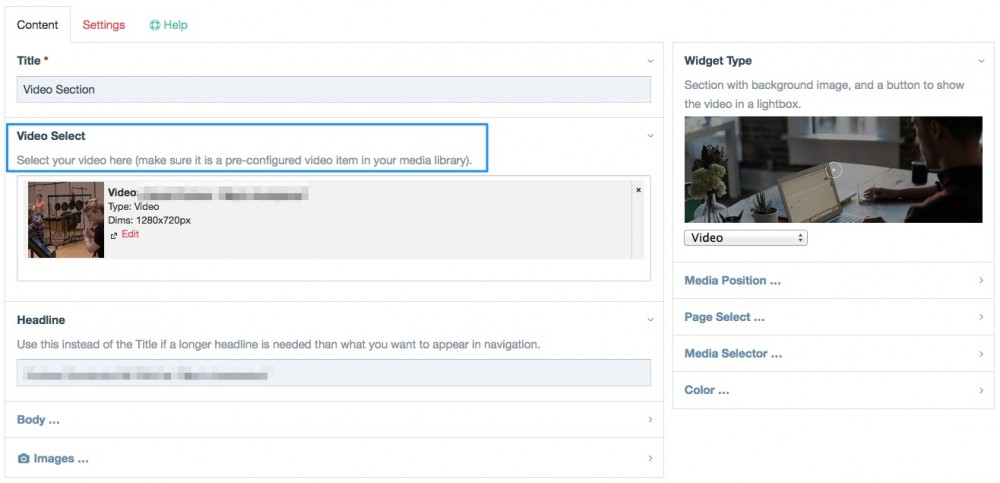This screenshot has width=1000, height=483.
Task: Collapse the Title field chevron
Action: [650, 61]
